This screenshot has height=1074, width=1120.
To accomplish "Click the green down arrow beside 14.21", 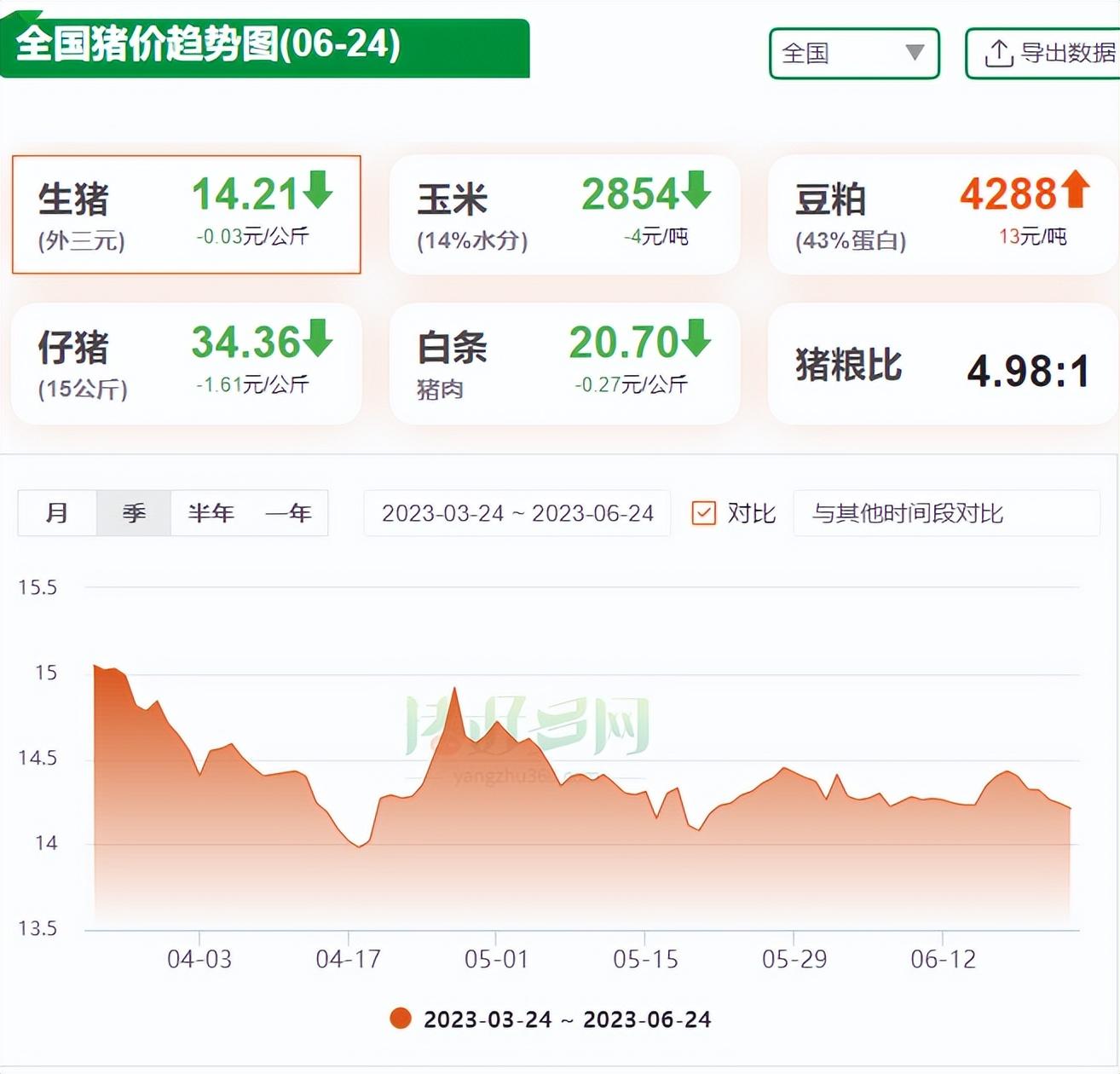I will pos(318,190).
